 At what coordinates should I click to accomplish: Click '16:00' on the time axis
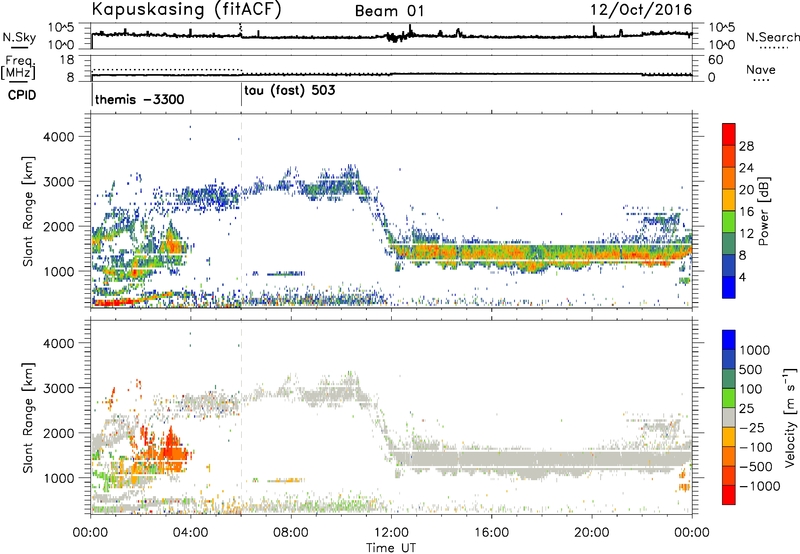click(x=491, y=533)
